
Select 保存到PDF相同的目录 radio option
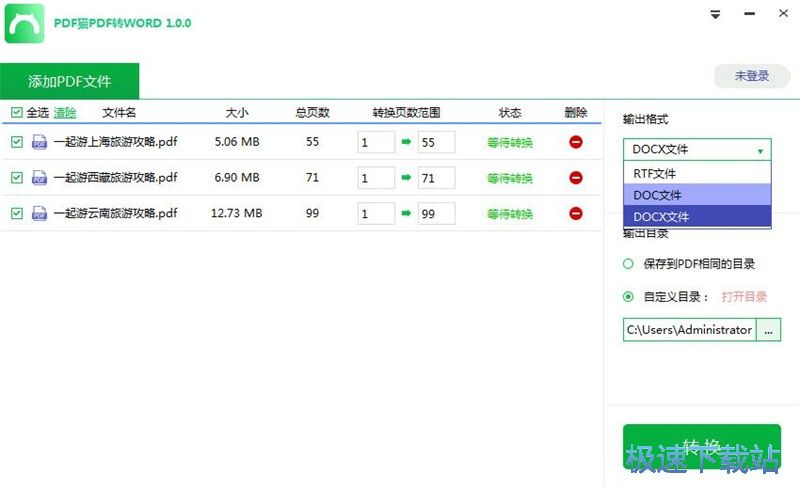click(629, 264)
